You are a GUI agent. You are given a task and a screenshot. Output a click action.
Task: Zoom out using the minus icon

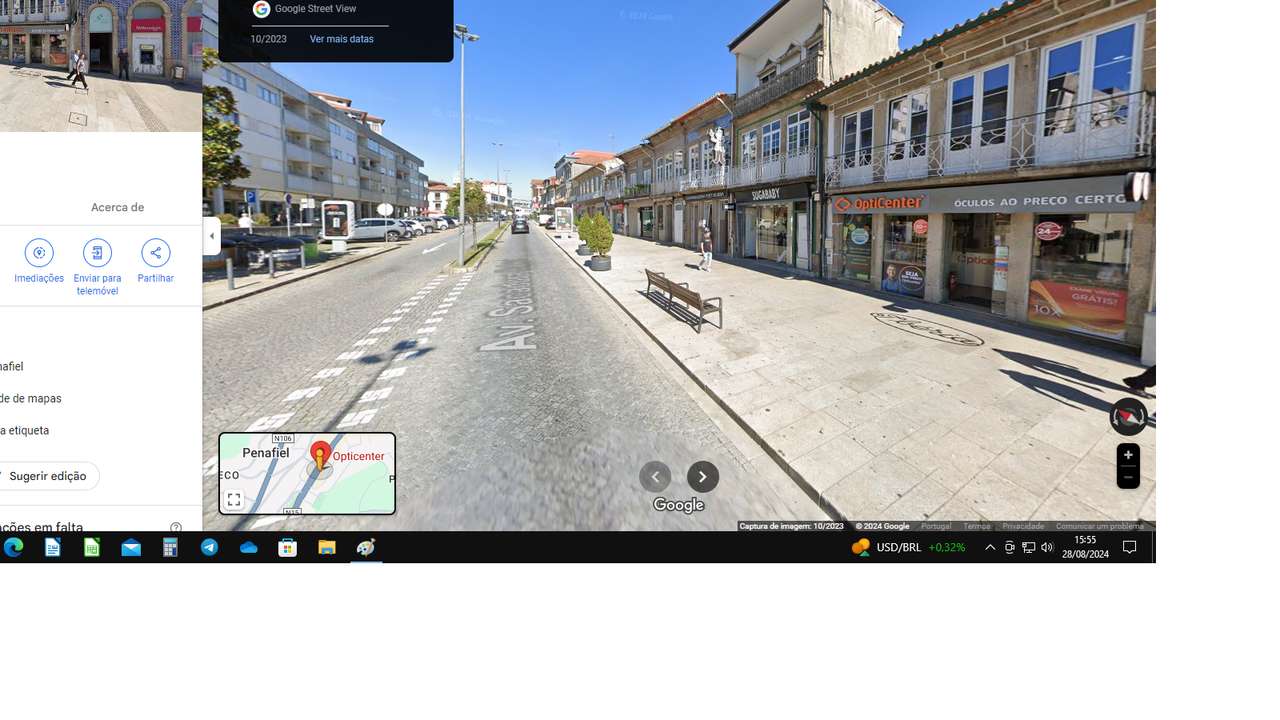(1127, 477)
